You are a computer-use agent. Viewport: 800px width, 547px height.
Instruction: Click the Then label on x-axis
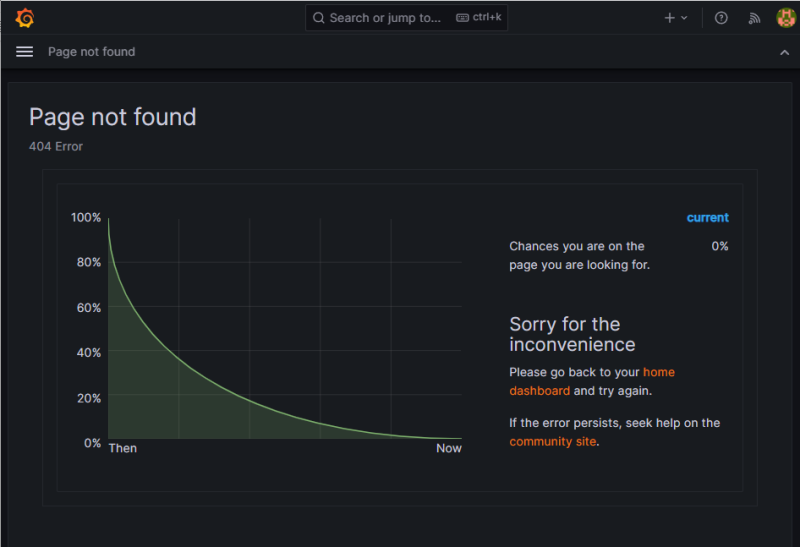pyautogui.click(x=123, y=448)
